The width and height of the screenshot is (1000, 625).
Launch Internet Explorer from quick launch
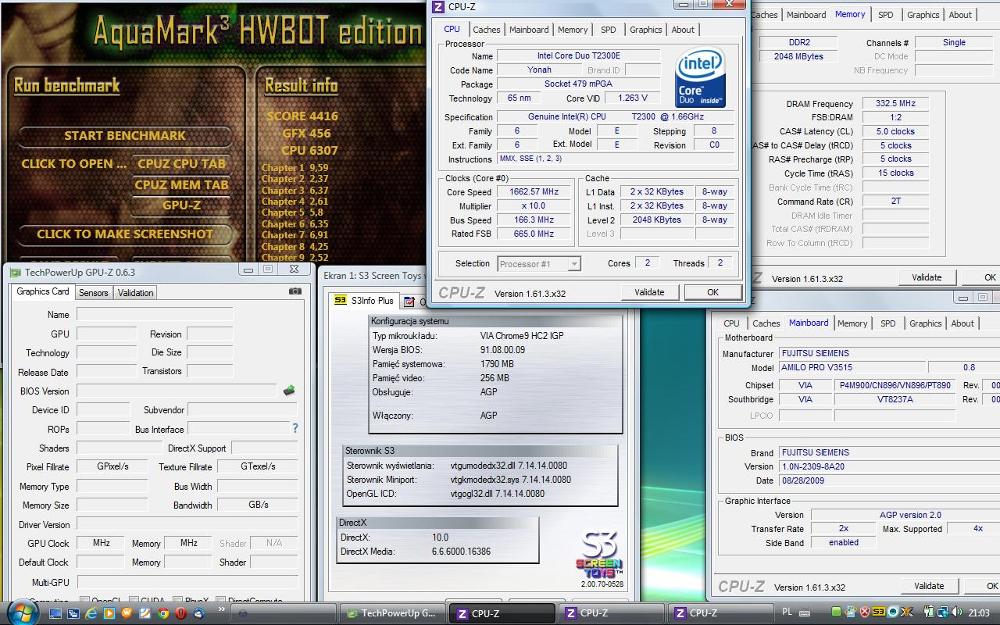pos(91,614)
